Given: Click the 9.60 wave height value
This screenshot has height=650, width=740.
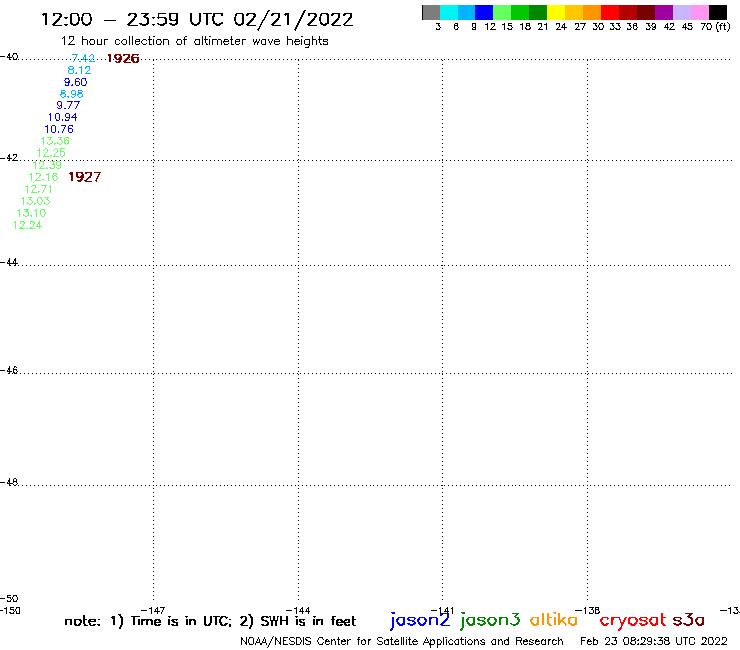Looking at the screenshot, I should point(76,82).
